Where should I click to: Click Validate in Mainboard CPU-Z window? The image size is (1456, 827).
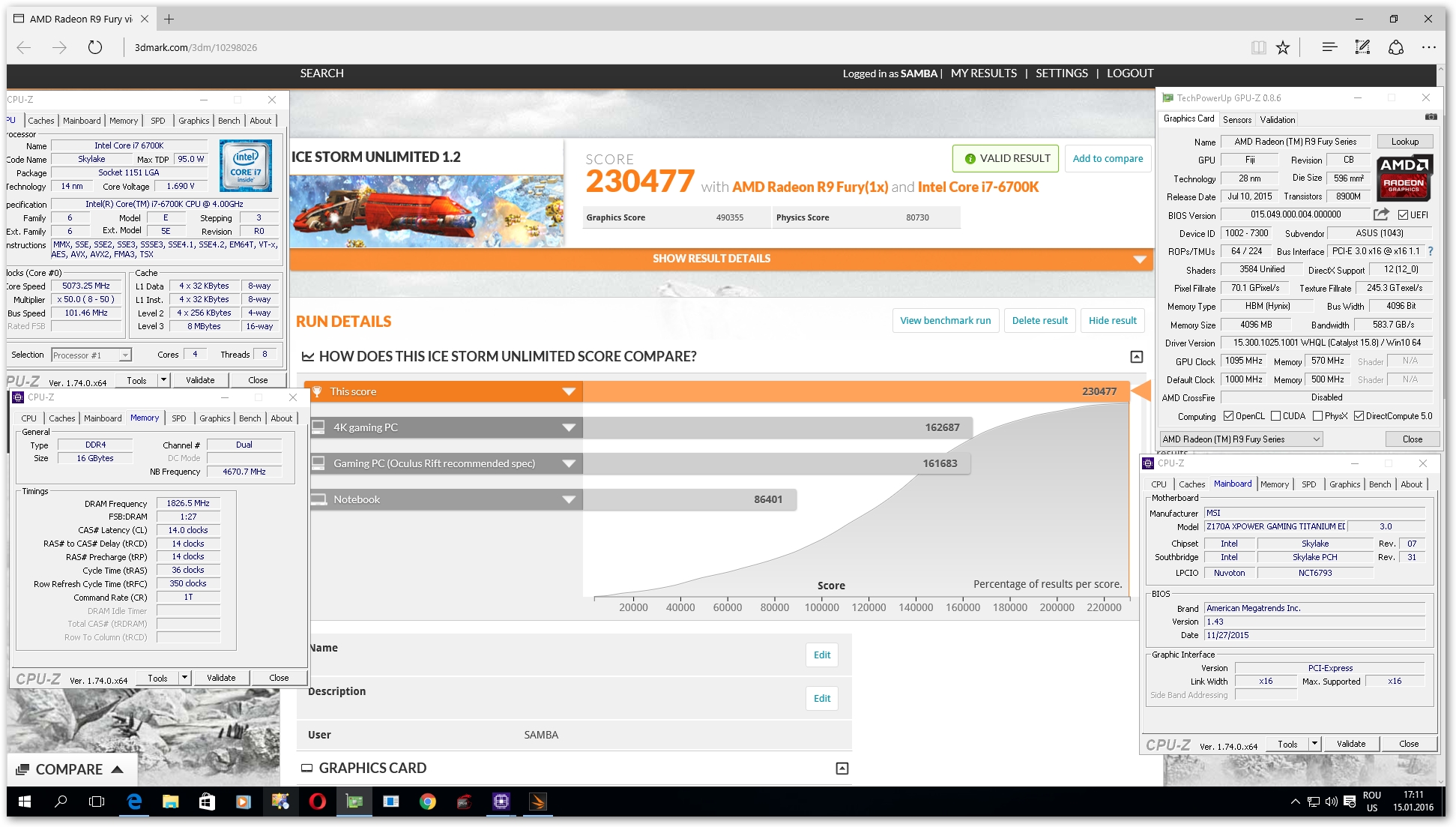coord(1351,744)
